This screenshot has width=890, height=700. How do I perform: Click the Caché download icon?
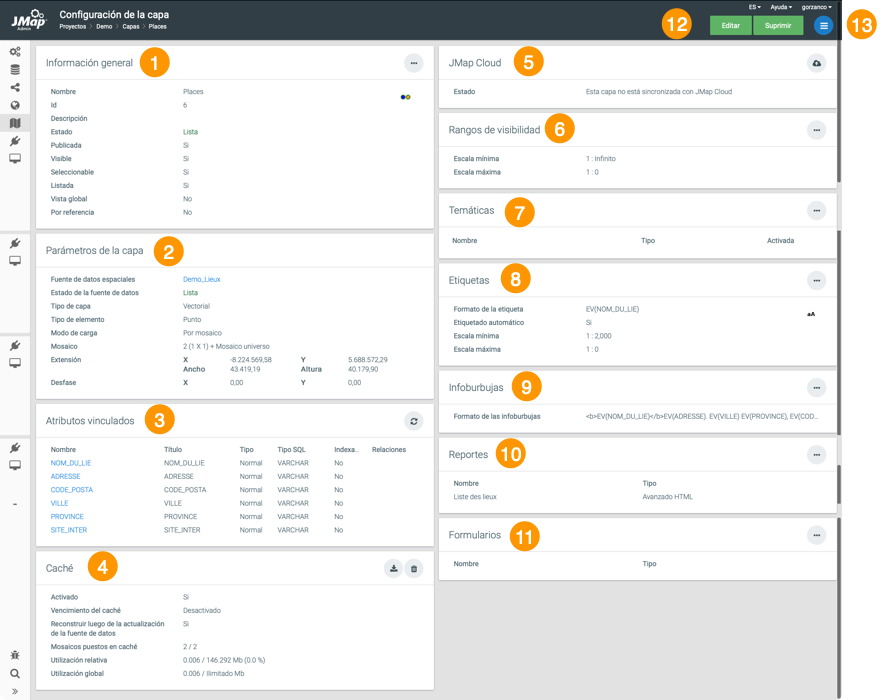coord(394,568)
